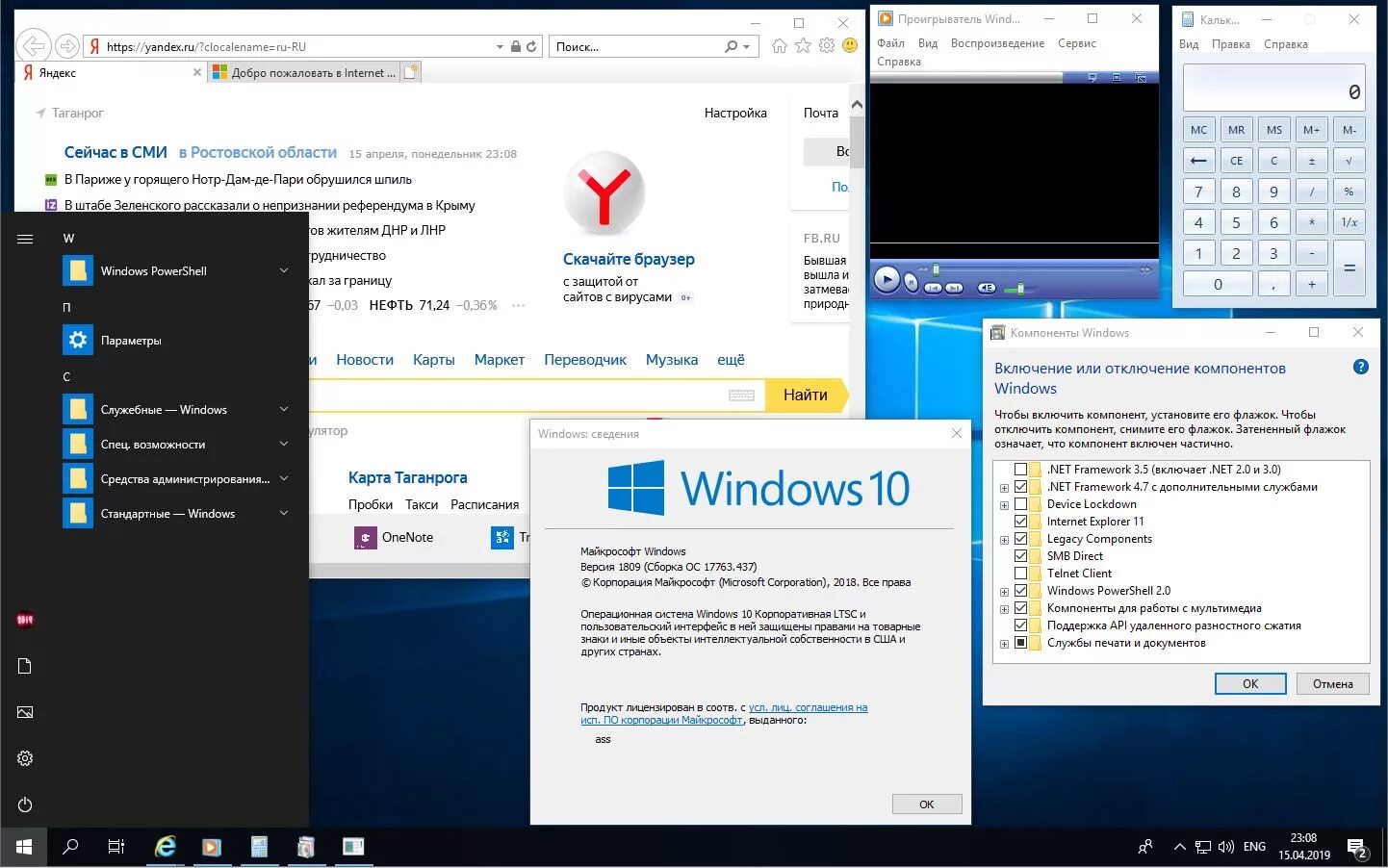The width and height of the screenshot is (1388, 868).
Task: Open the Сервис menu in media player
Action: tap(1076, 43)
